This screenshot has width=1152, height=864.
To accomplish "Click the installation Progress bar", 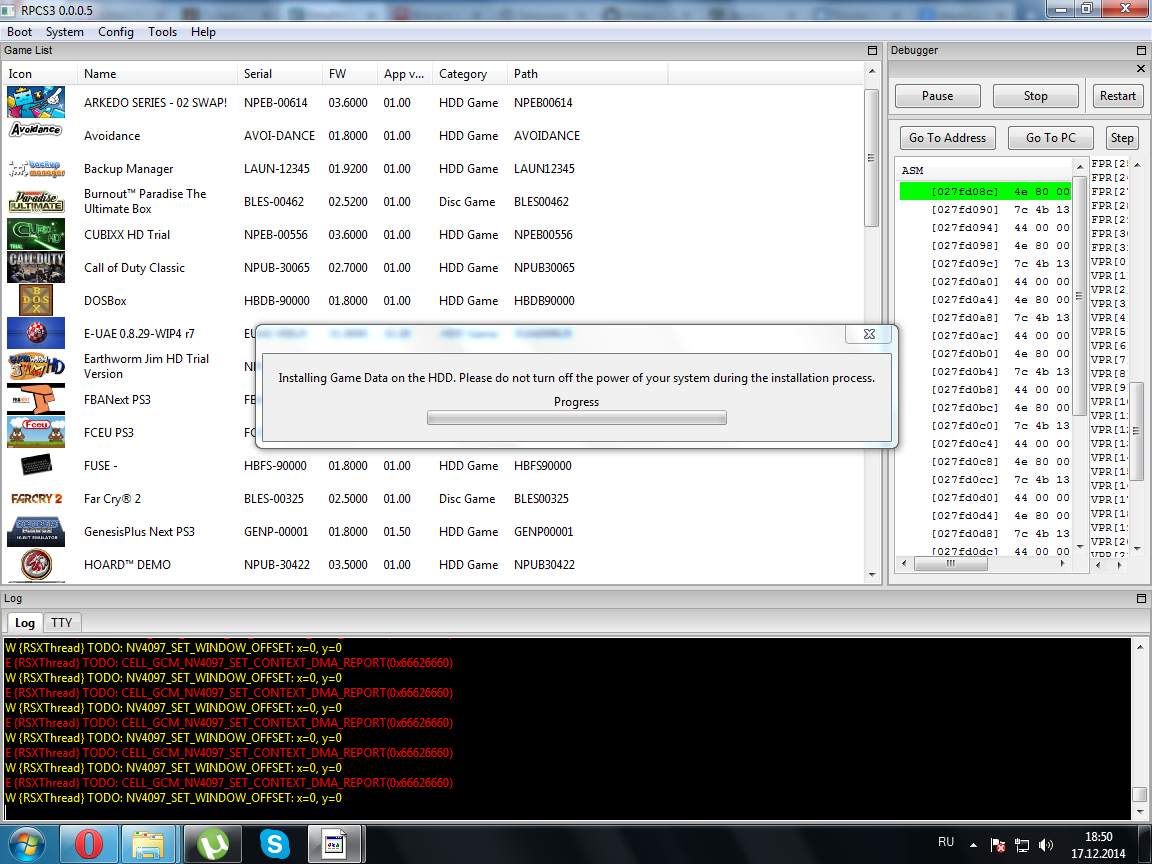I will pos(576,418).
